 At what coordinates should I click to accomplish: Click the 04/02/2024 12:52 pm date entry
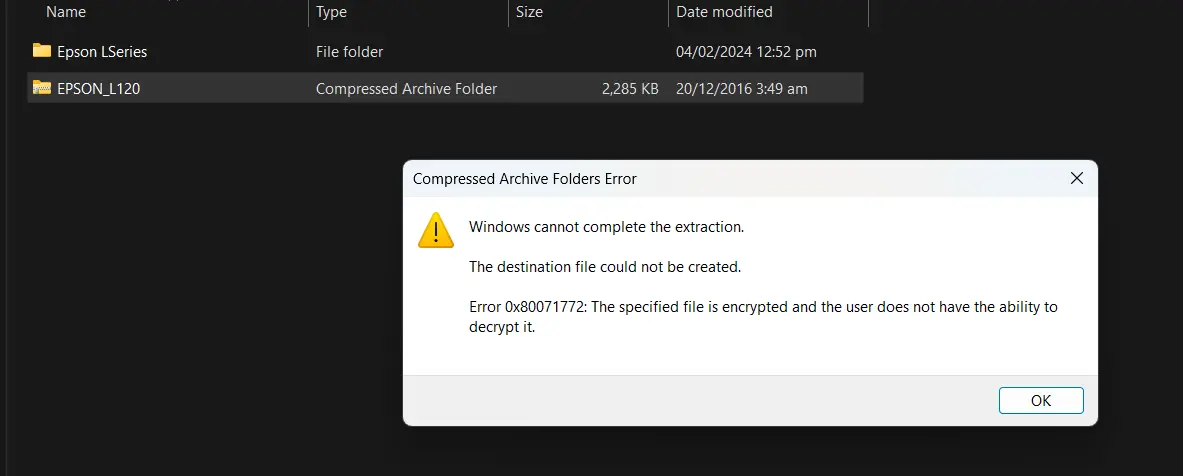click(746, 52)
